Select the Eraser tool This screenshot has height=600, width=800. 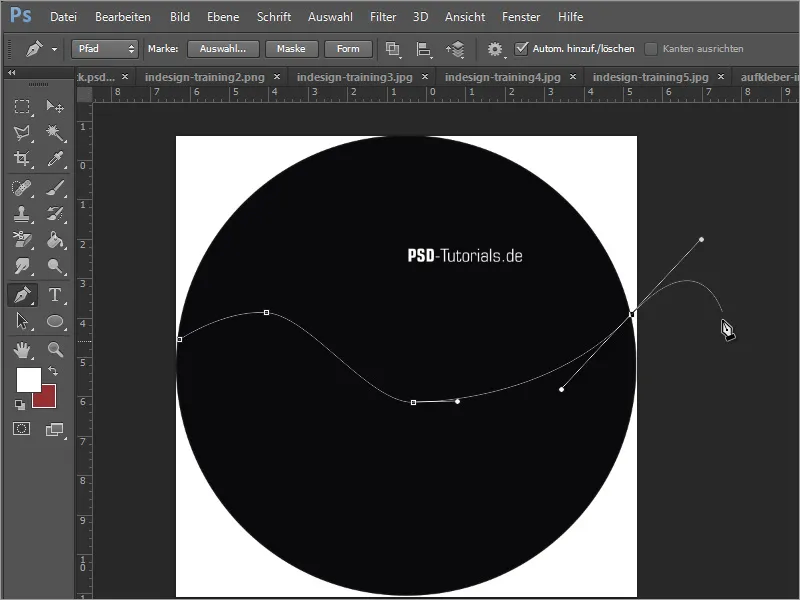[x=21, y=240]
